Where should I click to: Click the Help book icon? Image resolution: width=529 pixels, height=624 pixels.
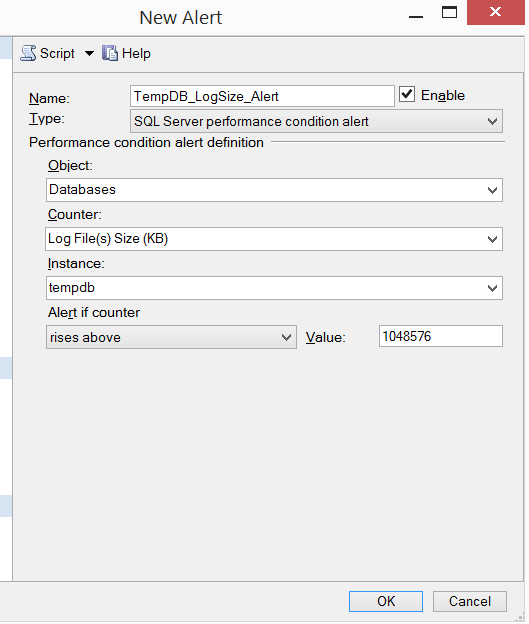pos(110,53)
